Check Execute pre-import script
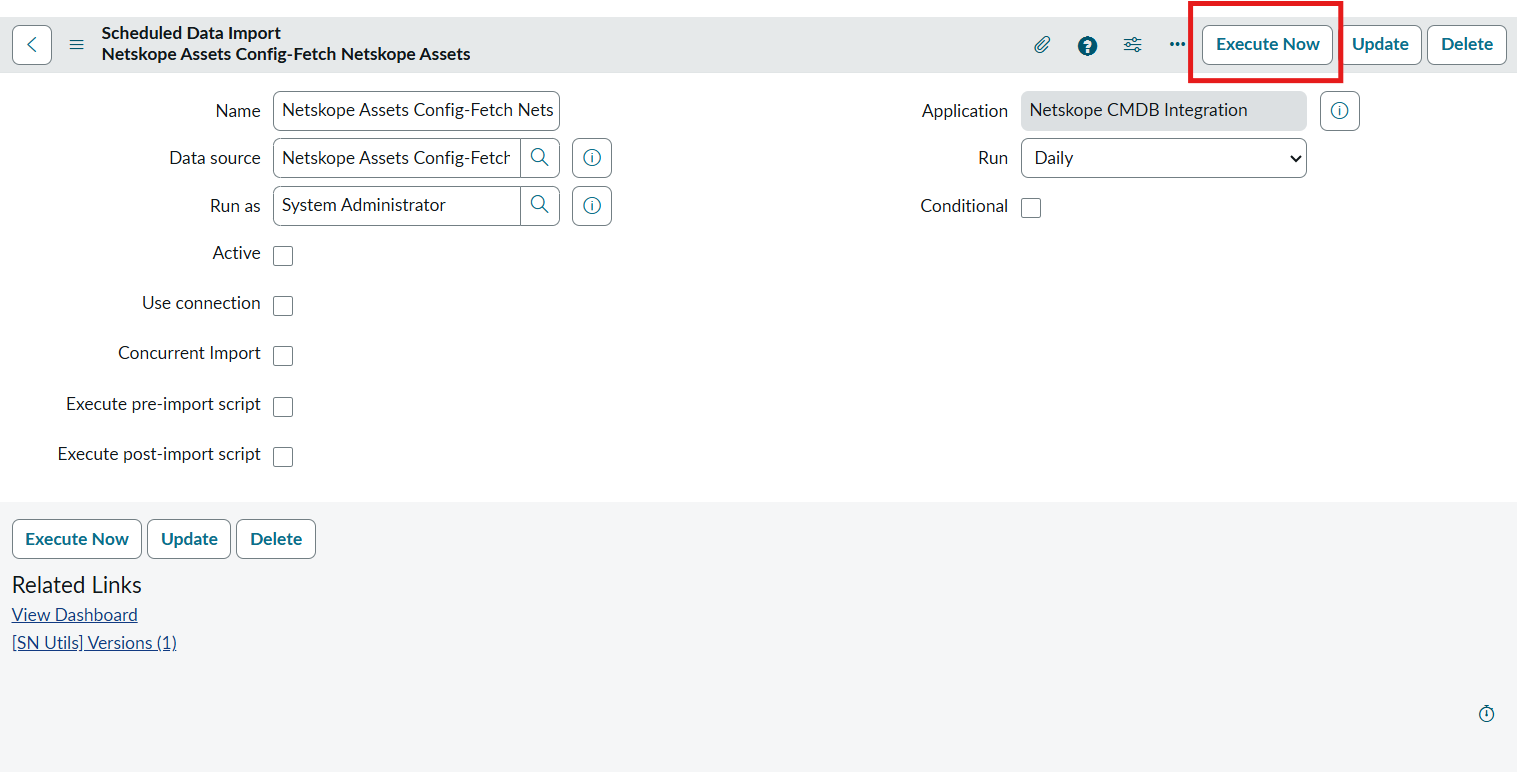 [x=283, y=407]
